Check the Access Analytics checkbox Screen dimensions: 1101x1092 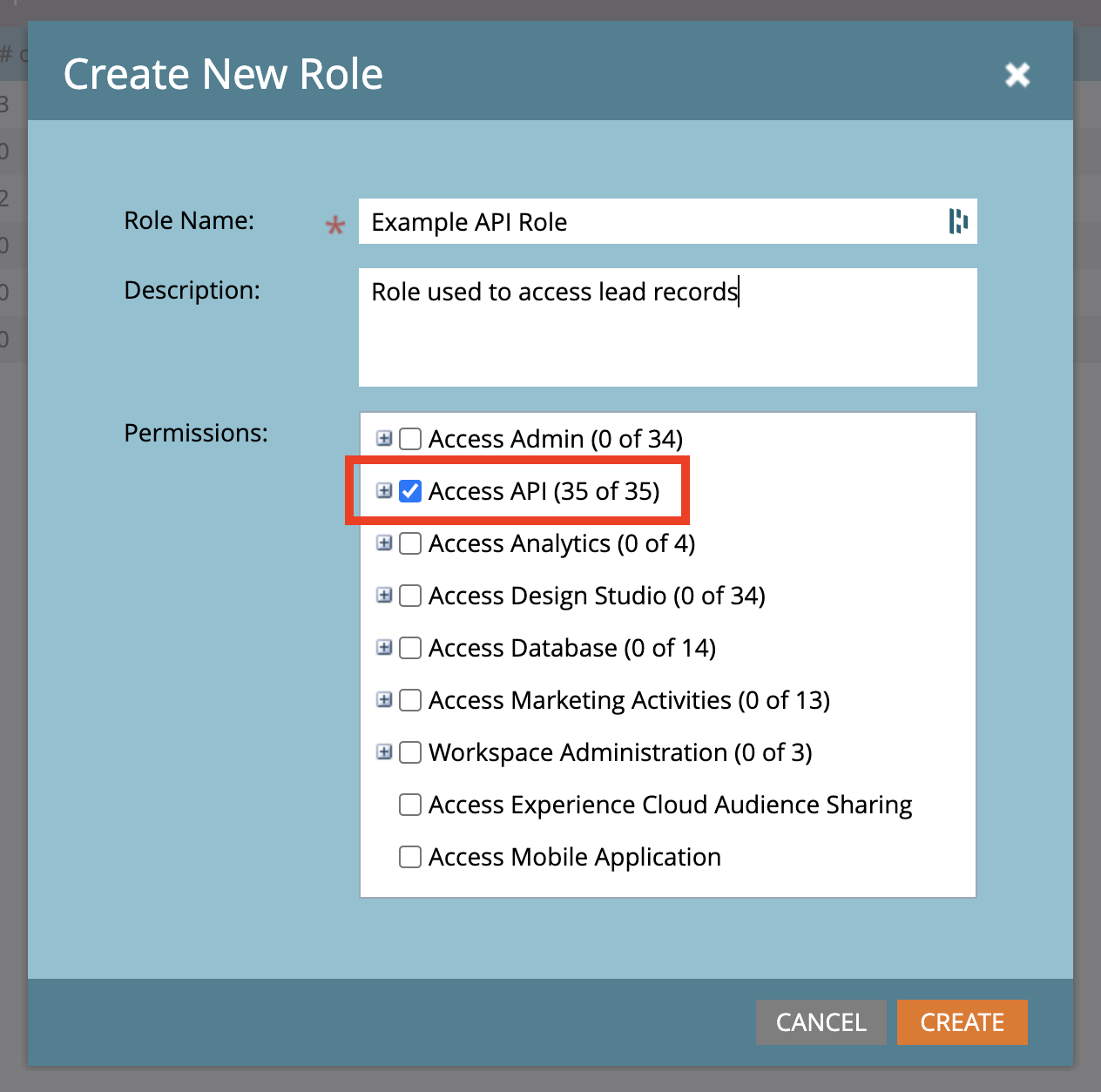coord(410,543)
